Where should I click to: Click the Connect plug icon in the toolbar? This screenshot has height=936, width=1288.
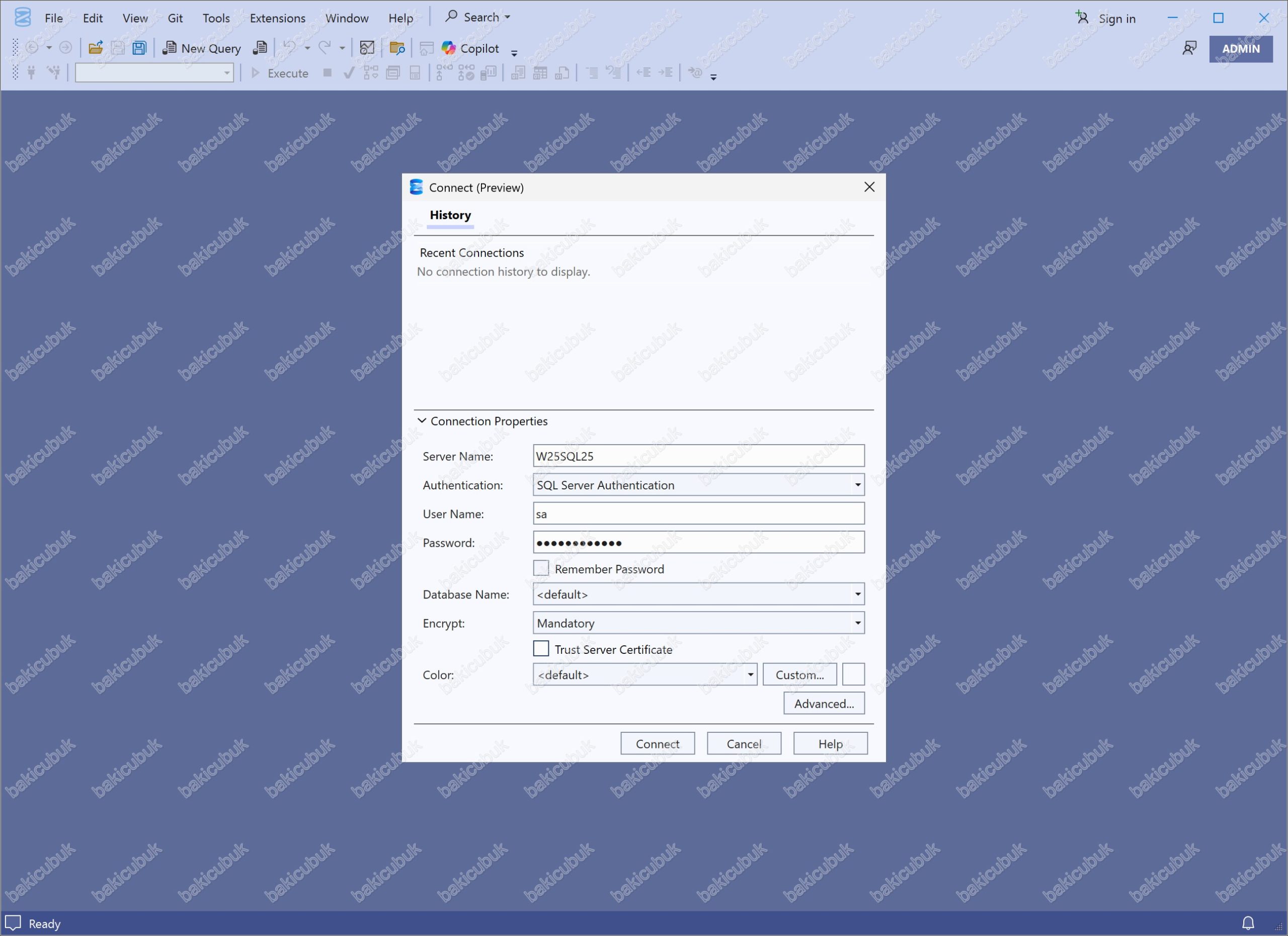32,72
